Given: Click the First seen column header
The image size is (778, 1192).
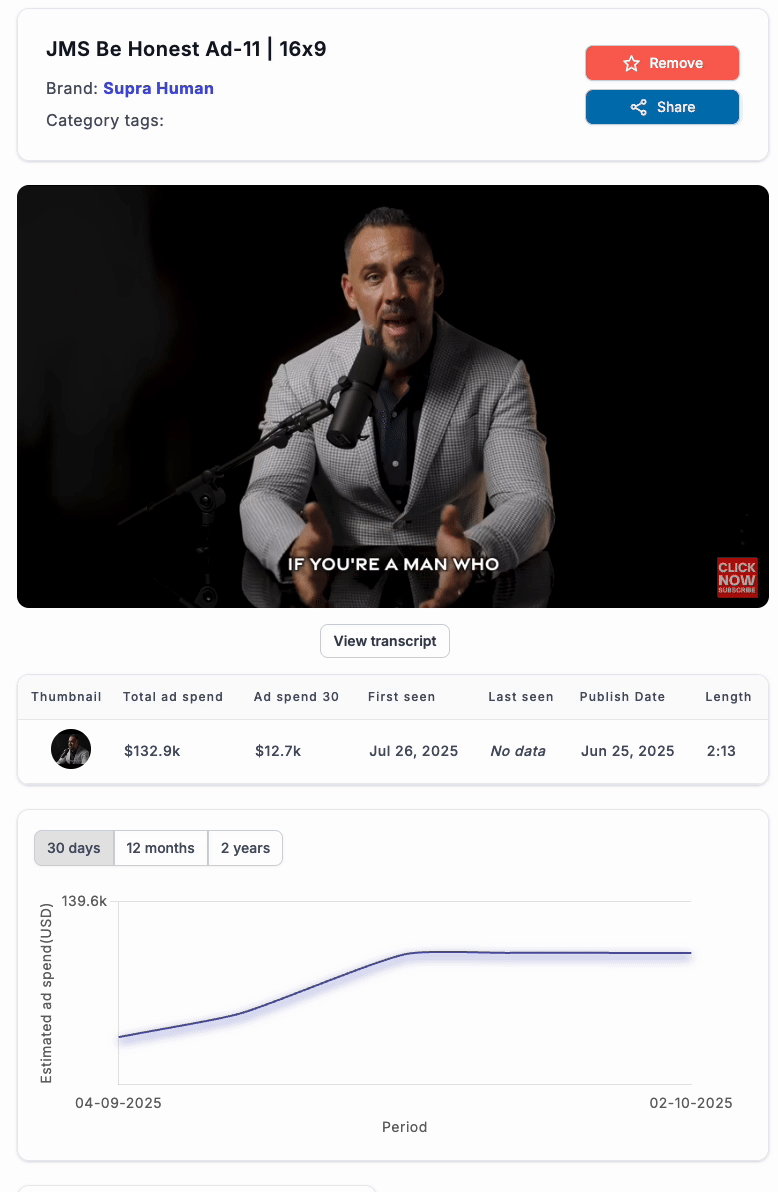Looking at the screenshot, I should pos(401,697).
